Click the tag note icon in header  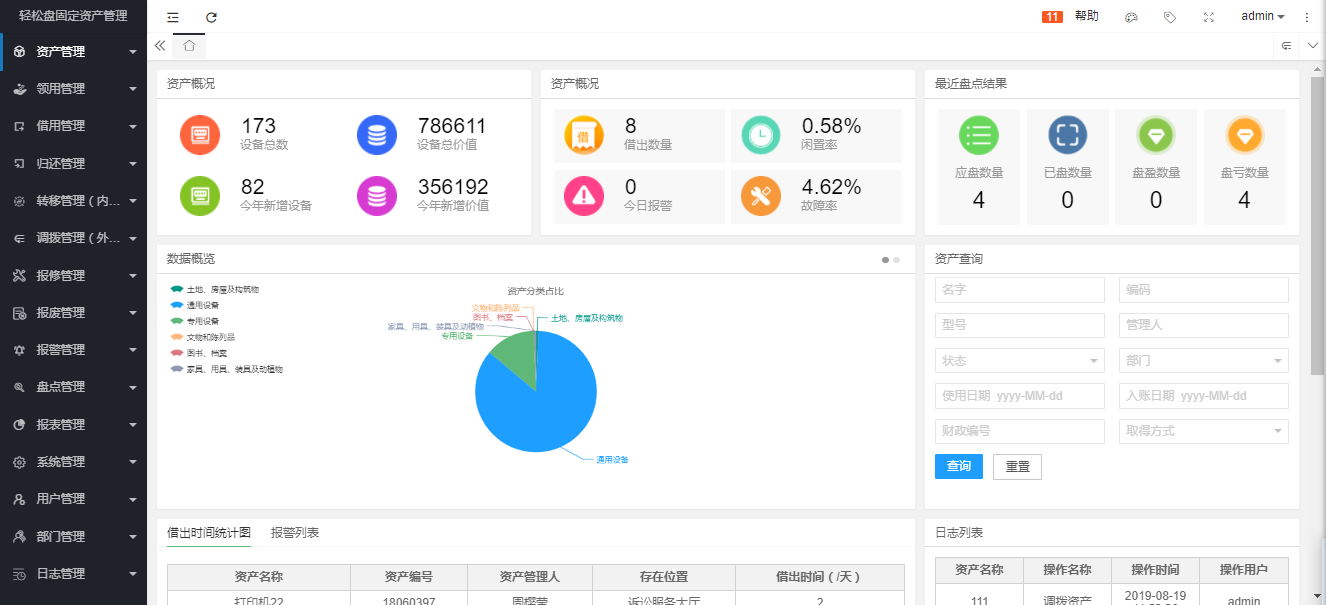1169,17
